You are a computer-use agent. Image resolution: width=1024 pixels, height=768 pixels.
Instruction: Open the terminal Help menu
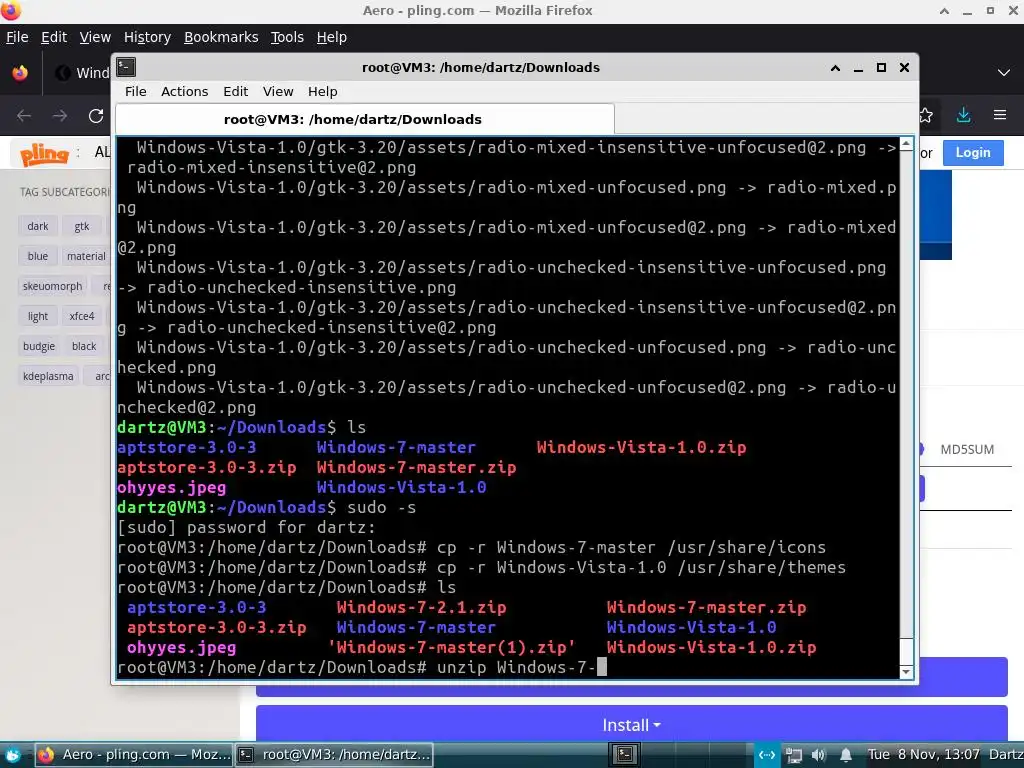323,91
